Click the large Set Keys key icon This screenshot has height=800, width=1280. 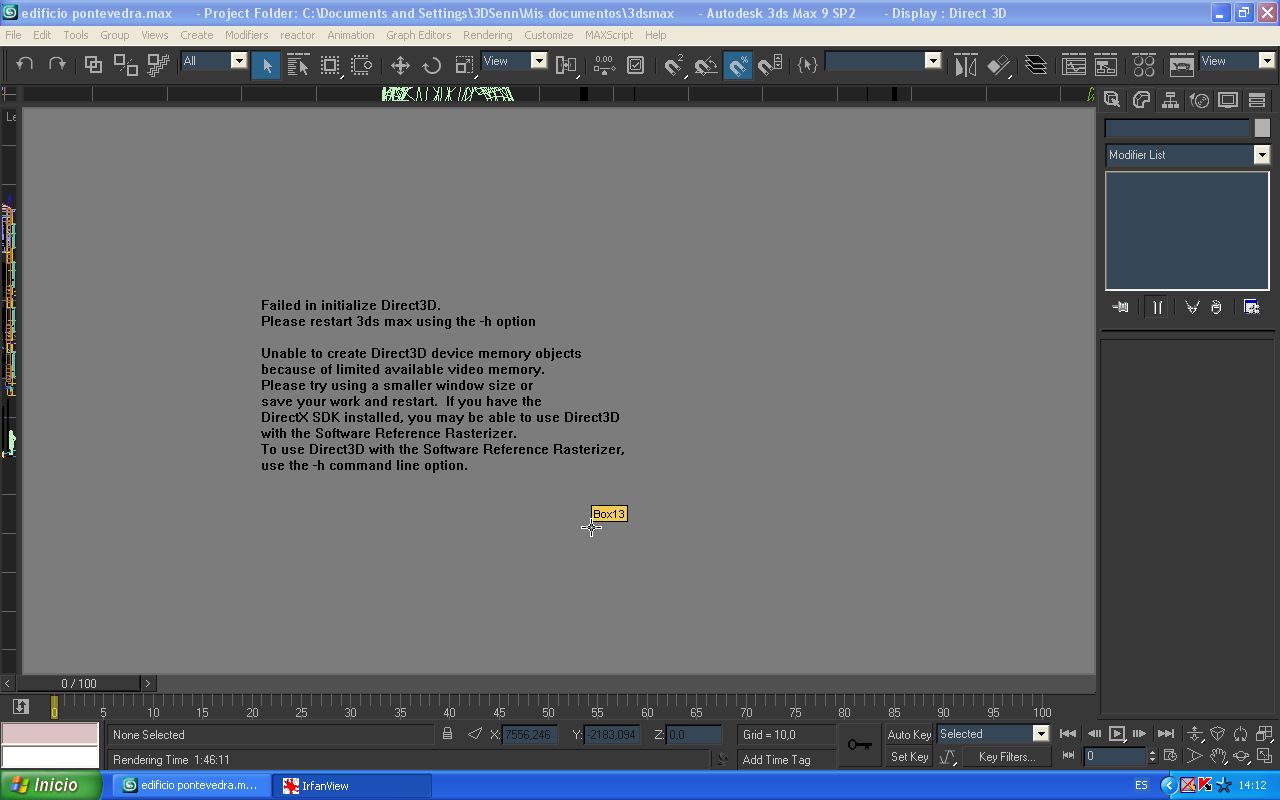[x=859, y=745]
